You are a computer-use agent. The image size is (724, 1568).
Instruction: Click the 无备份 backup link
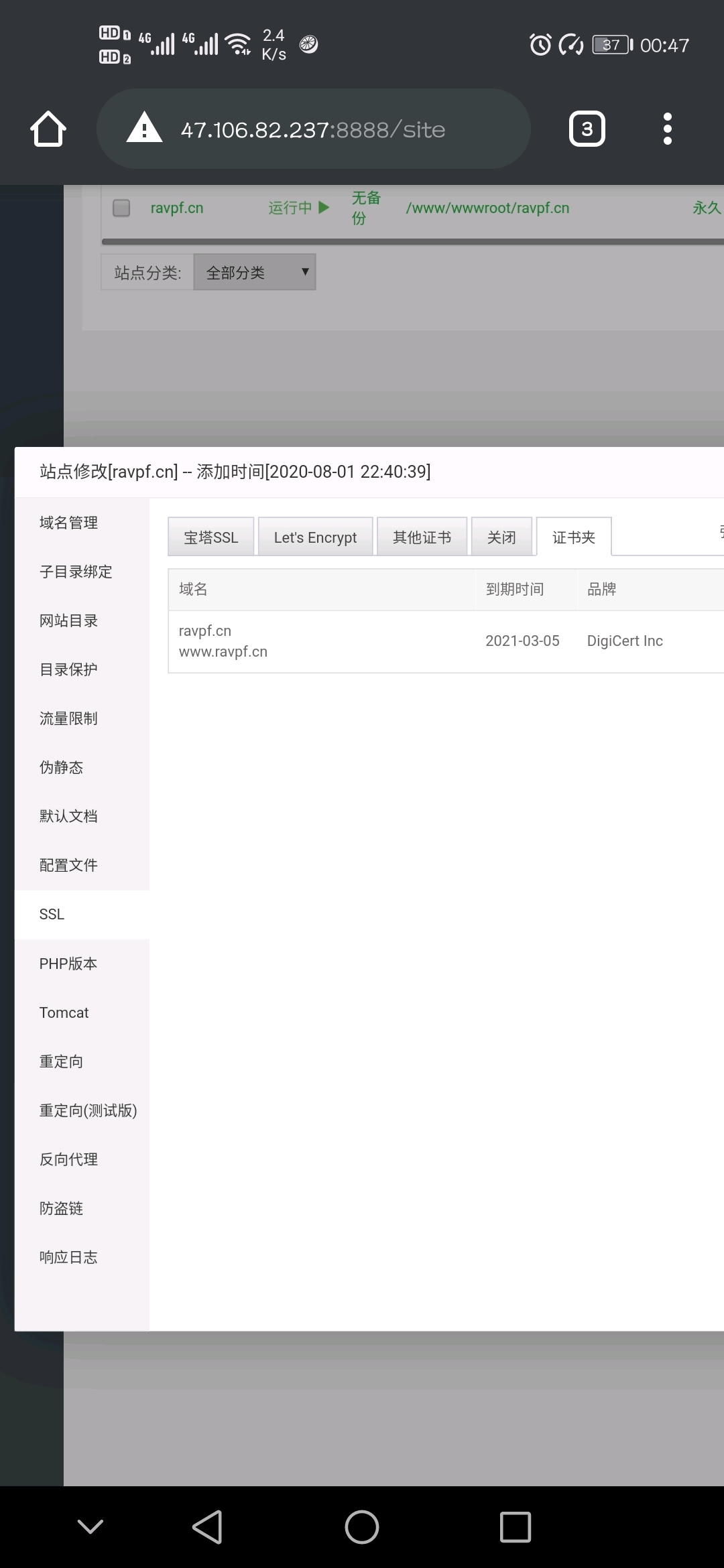click(366, 208)
